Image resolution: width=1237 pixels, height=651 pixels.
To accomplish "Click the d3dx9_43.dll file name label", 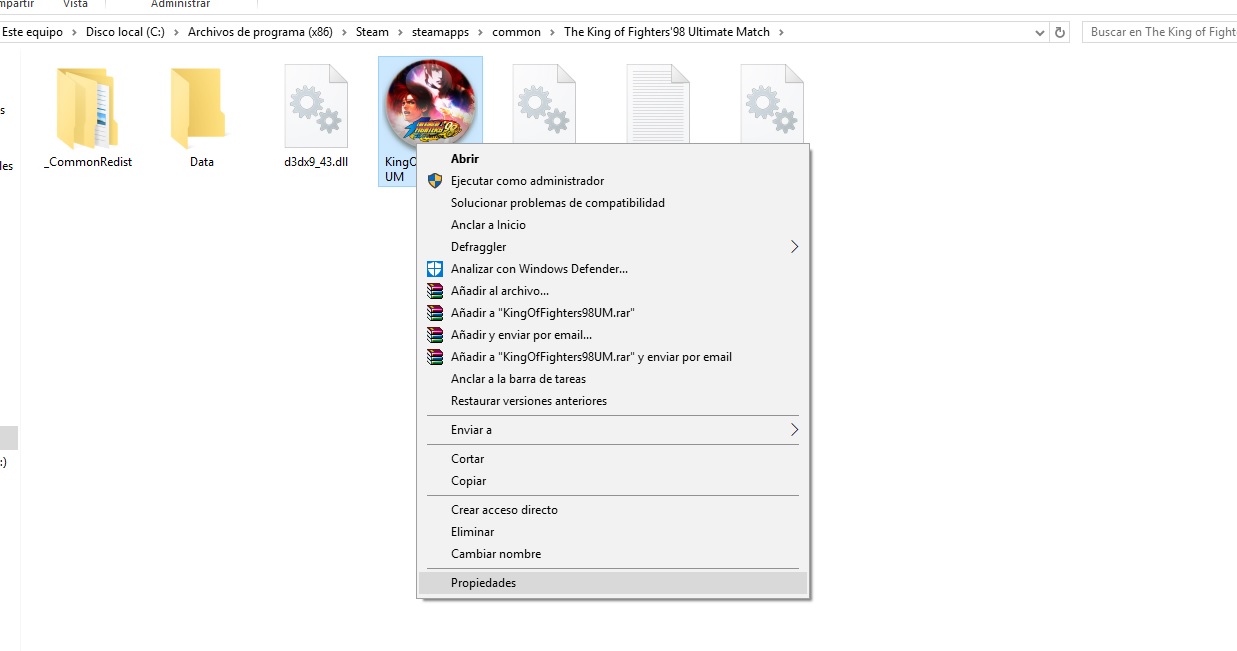I will 316,162.
